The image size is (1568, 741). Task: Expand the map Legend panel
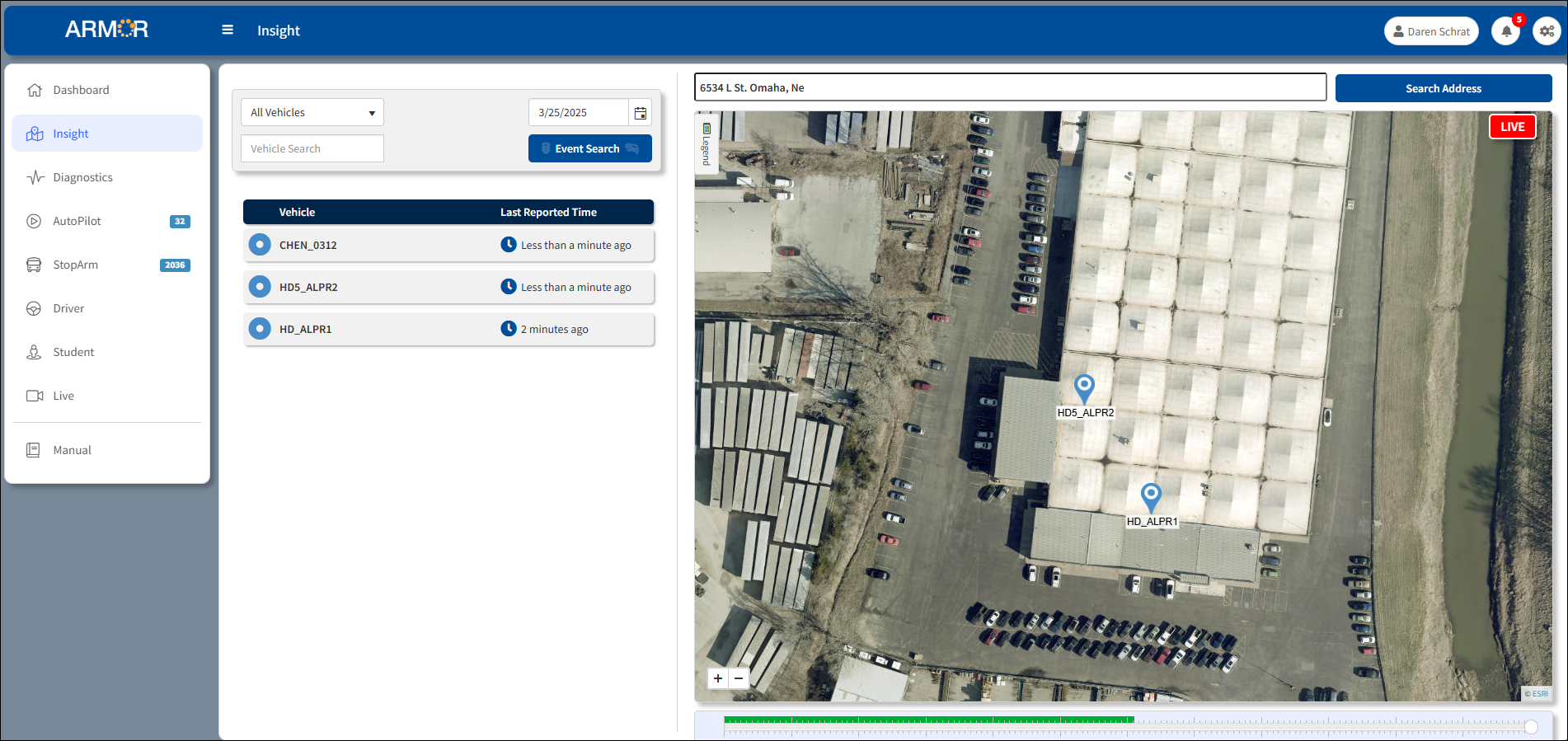pos(707,143)
